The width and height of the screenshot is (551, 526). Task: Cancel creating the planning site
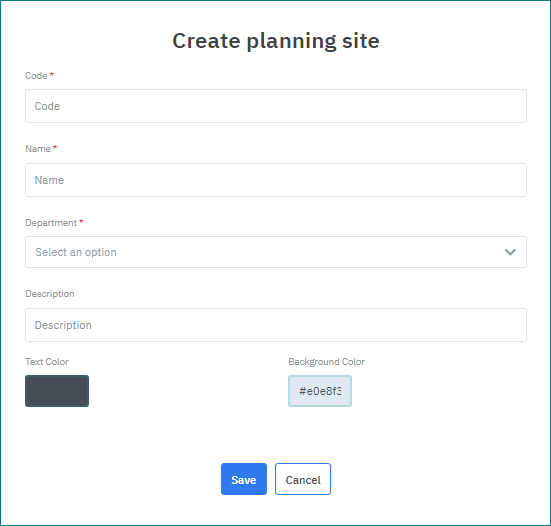click(x=303, y=479)
